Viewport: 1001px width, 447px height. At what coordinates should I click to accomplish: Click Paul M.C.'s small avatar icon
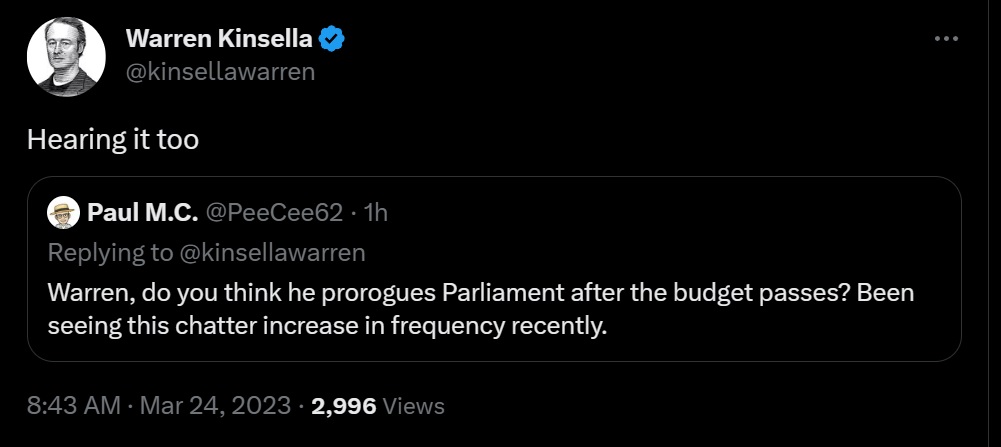click(x=63, y=212)
